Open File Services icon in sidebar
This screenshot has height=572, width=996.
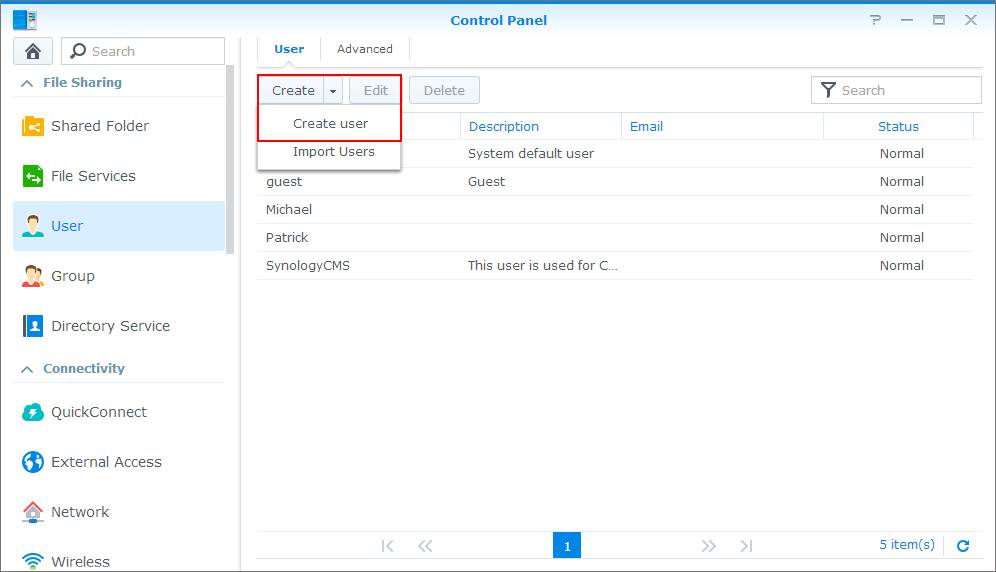[33, 176]
